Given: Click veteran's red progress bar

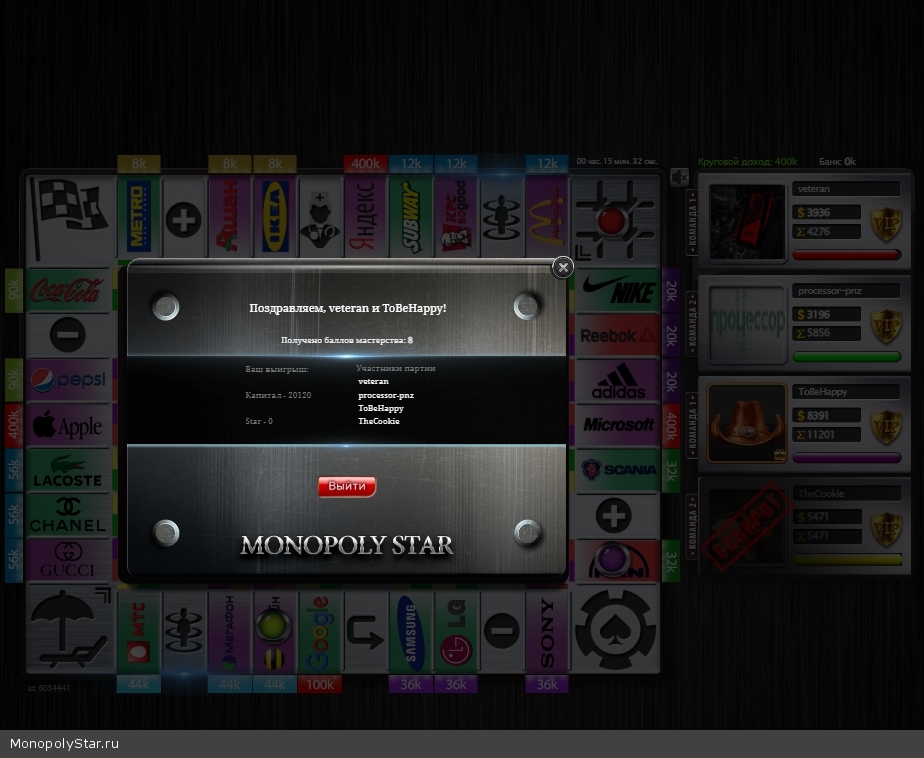Looking at the screenshot, I should point(847,255).
